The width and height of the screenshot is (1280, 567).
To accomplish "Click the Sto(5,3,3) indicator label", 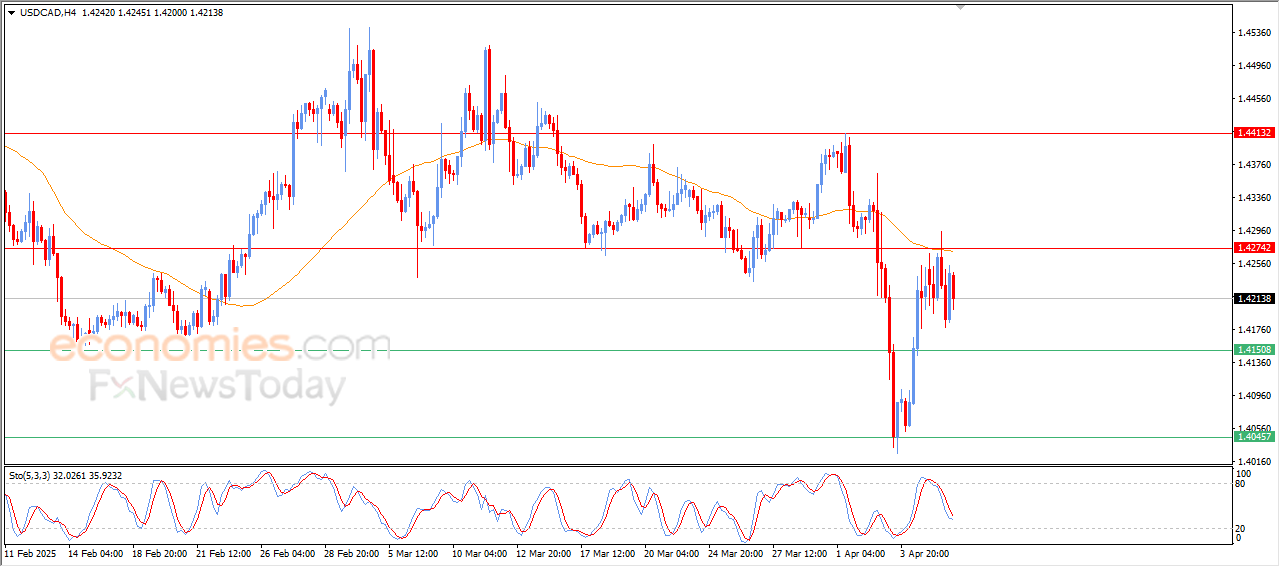I will point(32,476).
